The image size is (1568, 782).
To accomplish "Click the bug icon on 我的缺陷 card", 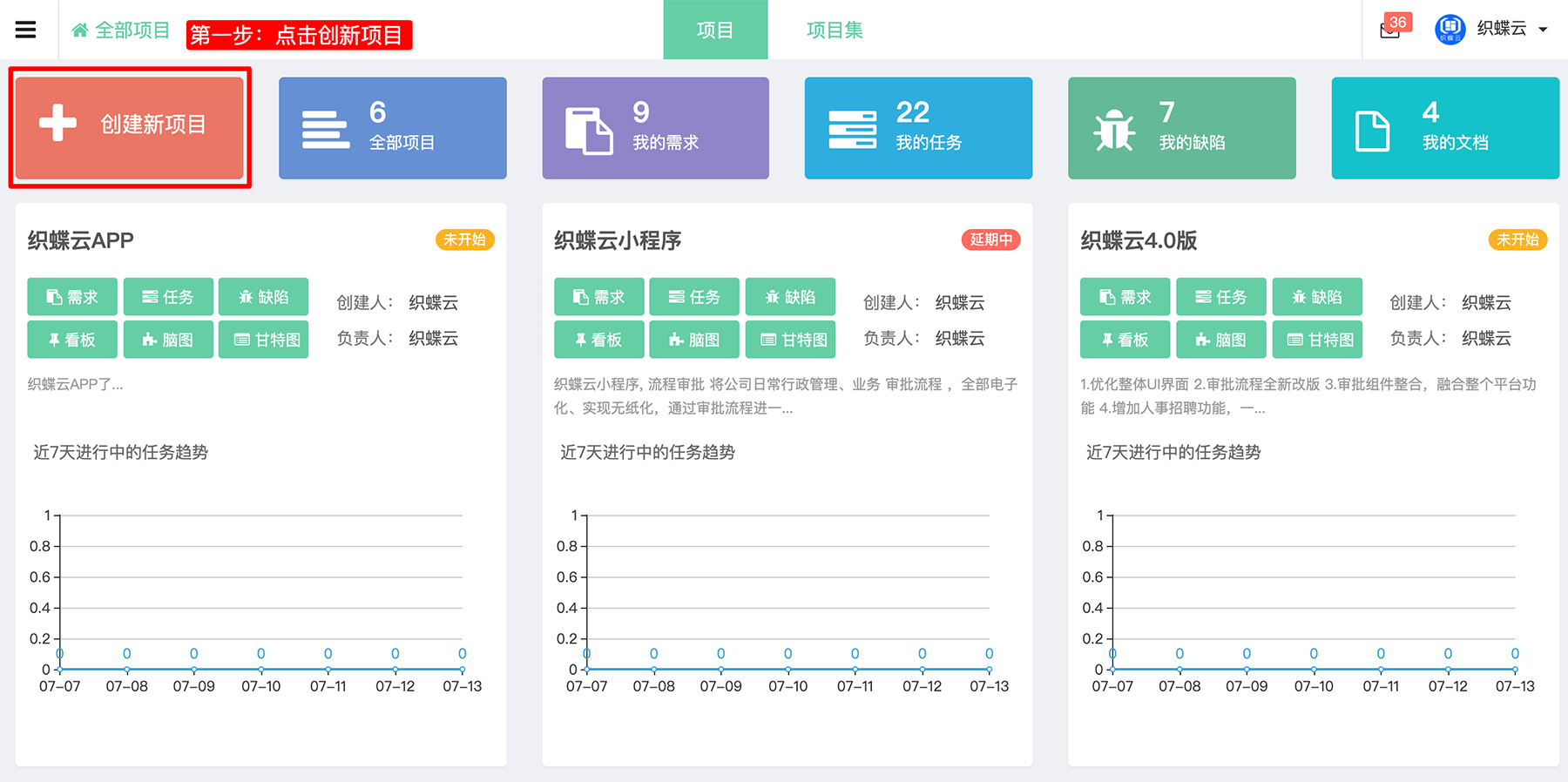I will [x=1114, y=131].
